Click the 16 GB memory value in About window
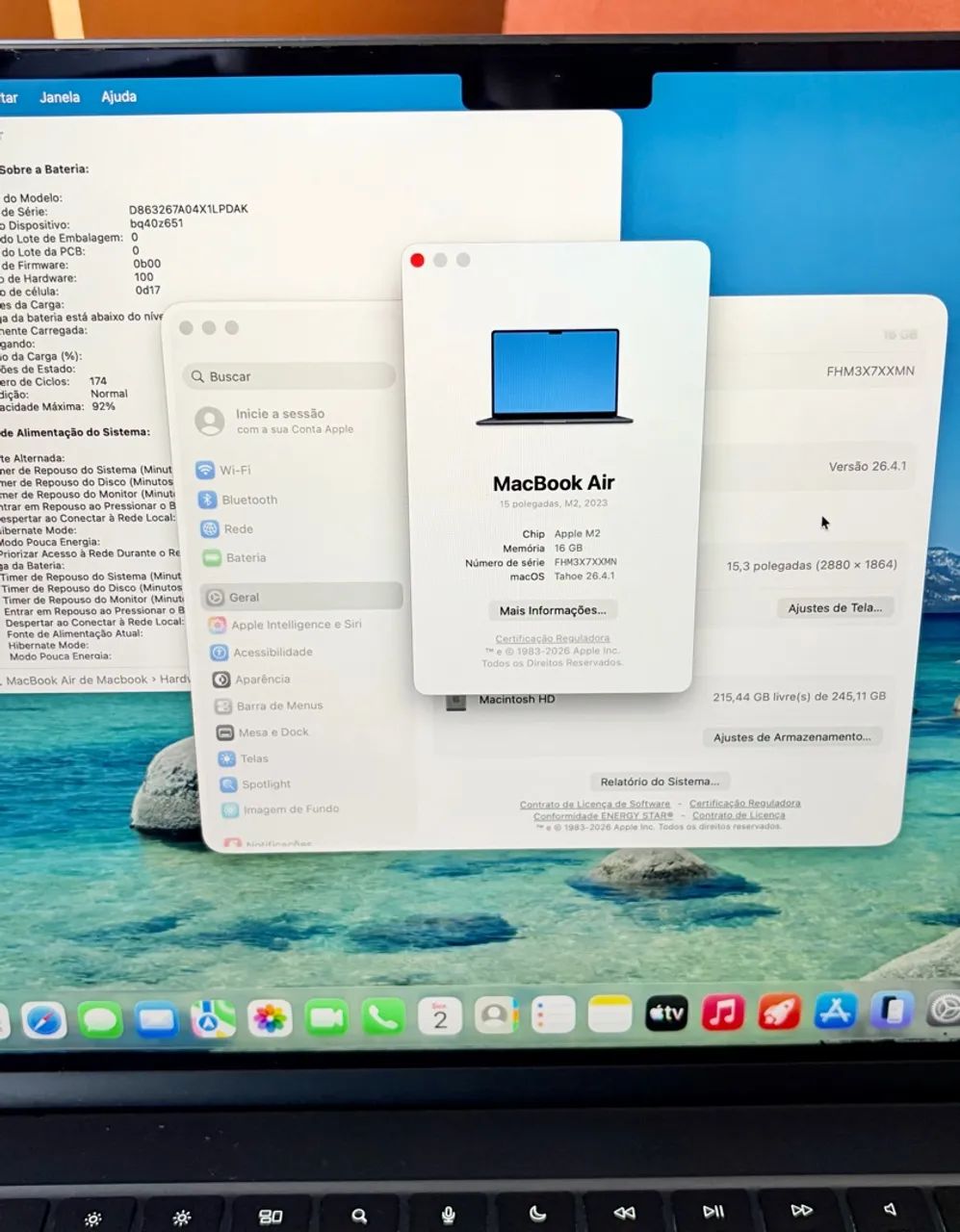The width and height of the screenshot is (960, 1232). coord(568,548)
